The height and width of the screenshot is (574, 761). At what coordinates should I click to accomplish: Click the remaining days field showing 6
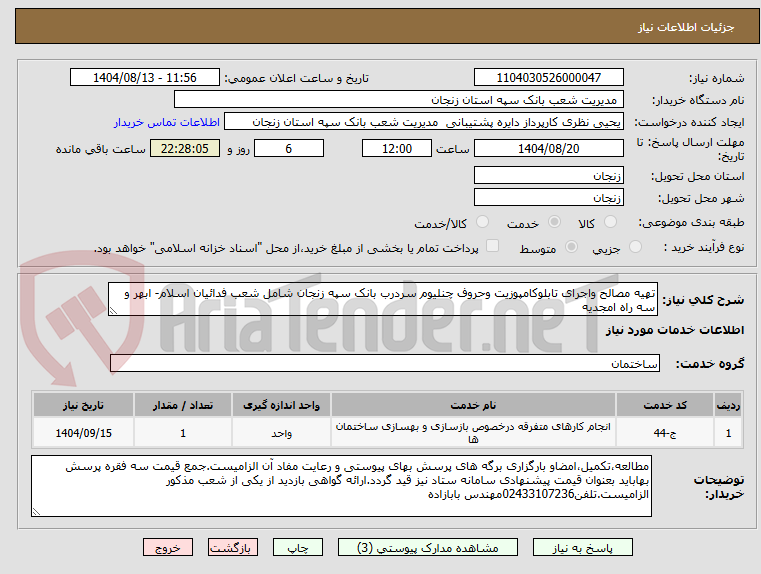tap(289, 148)
